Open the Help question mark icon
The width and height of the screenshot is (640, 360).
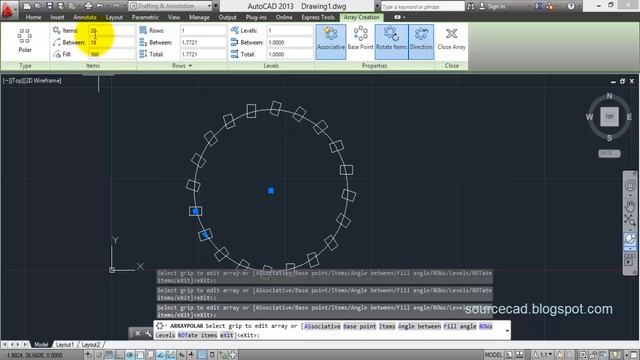[571, 6]
